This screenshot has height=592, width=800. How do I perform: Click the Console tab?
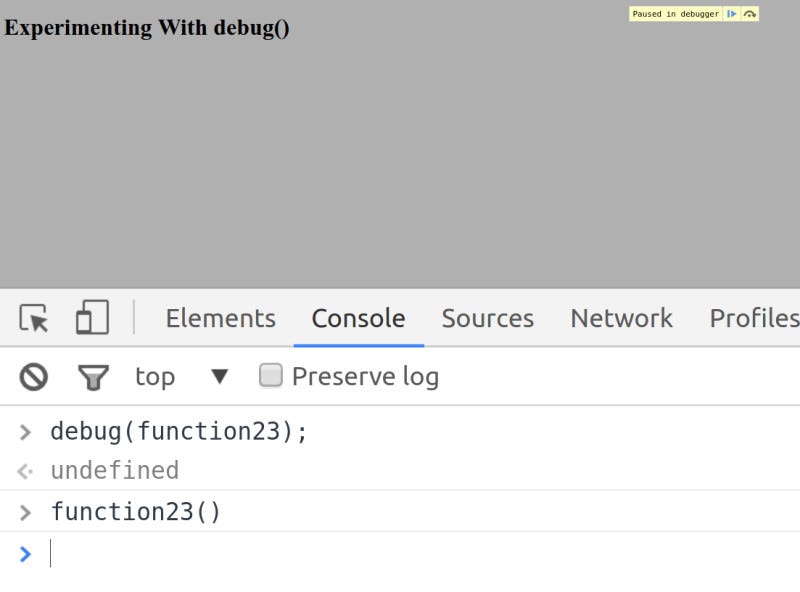coord(357,318)
